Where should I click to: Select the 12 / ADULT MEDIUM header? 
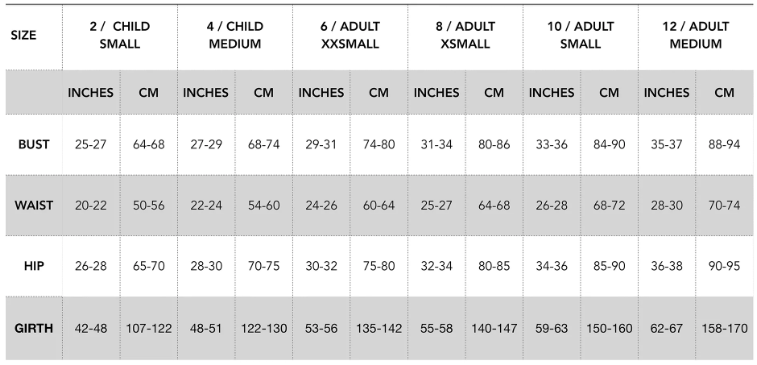pyautogui.click(x=696, y=35)
